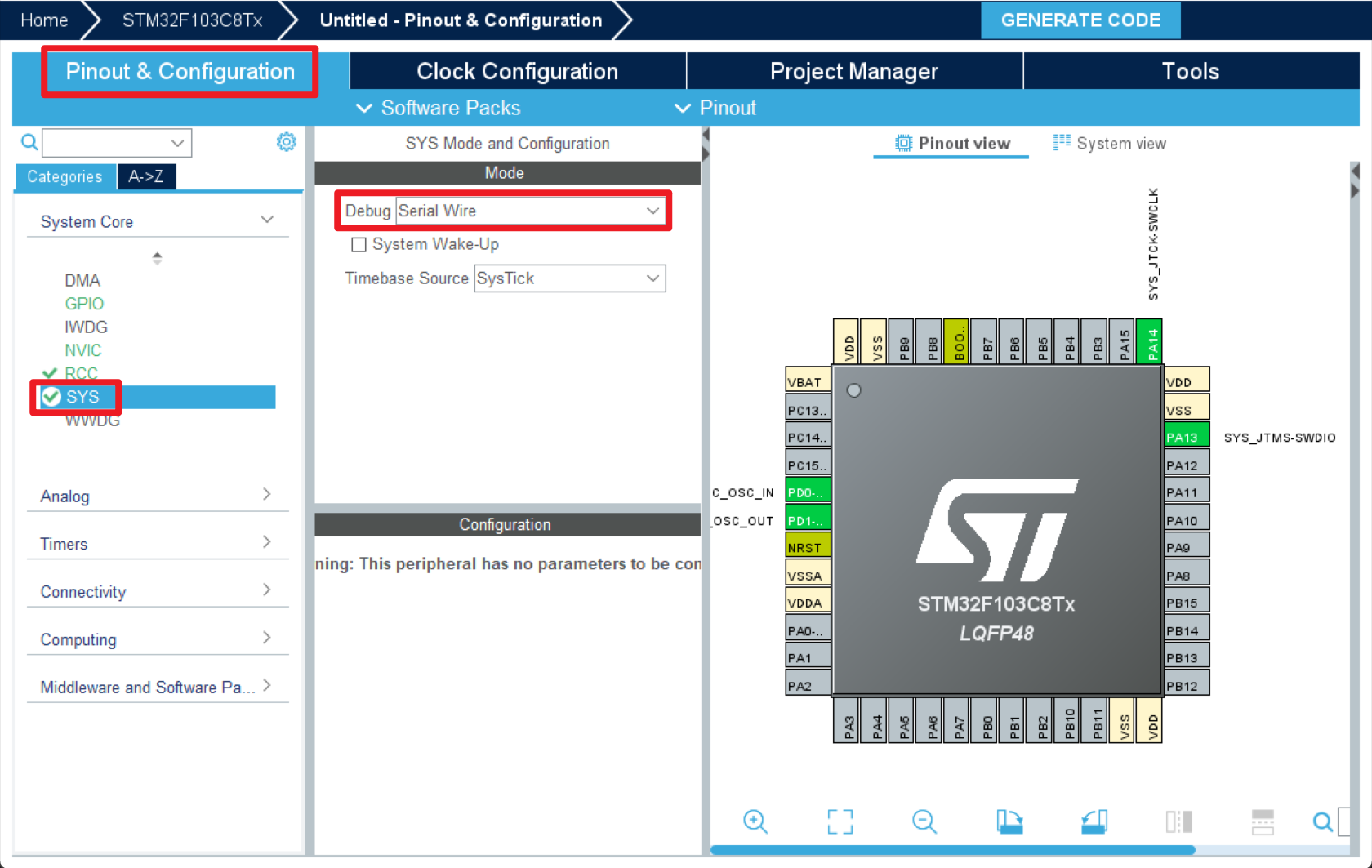This screenshot has height=868, width=1372.
Task: Open the Project Manager tab
Action: [x=854, y=71]
